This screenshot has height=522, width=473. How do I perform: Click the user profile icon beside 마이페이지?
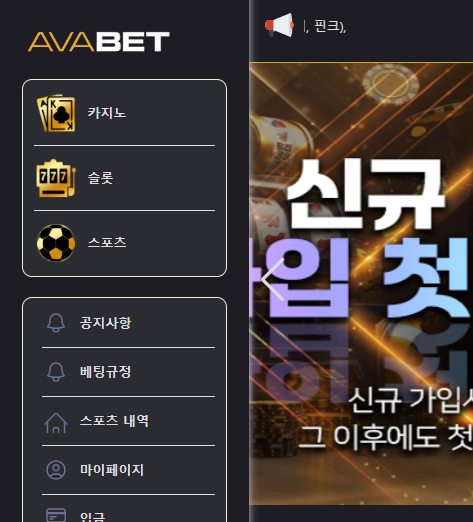(x=56, y=470)
